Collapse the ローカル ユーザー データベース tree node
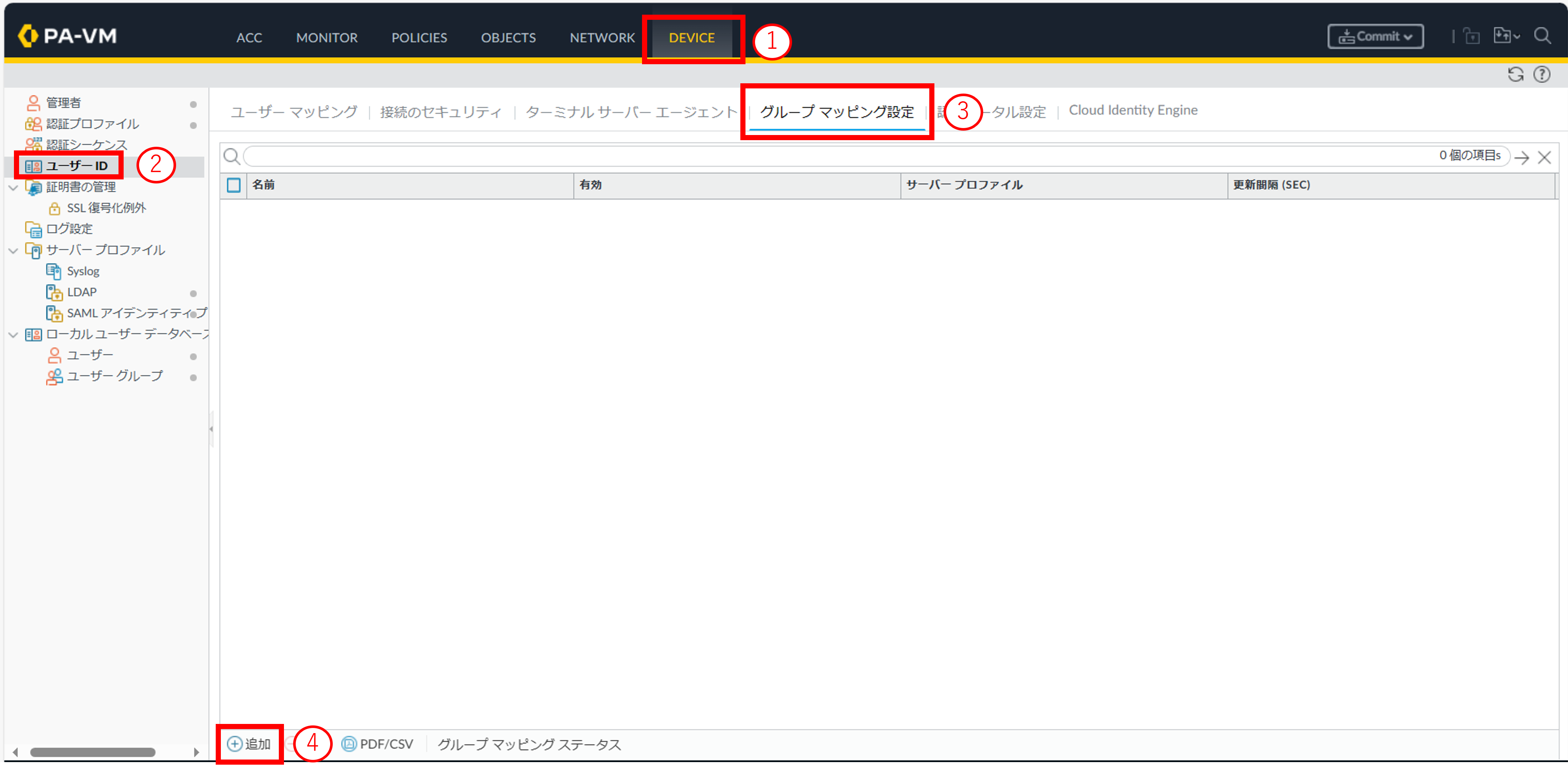 pos(13,335)
